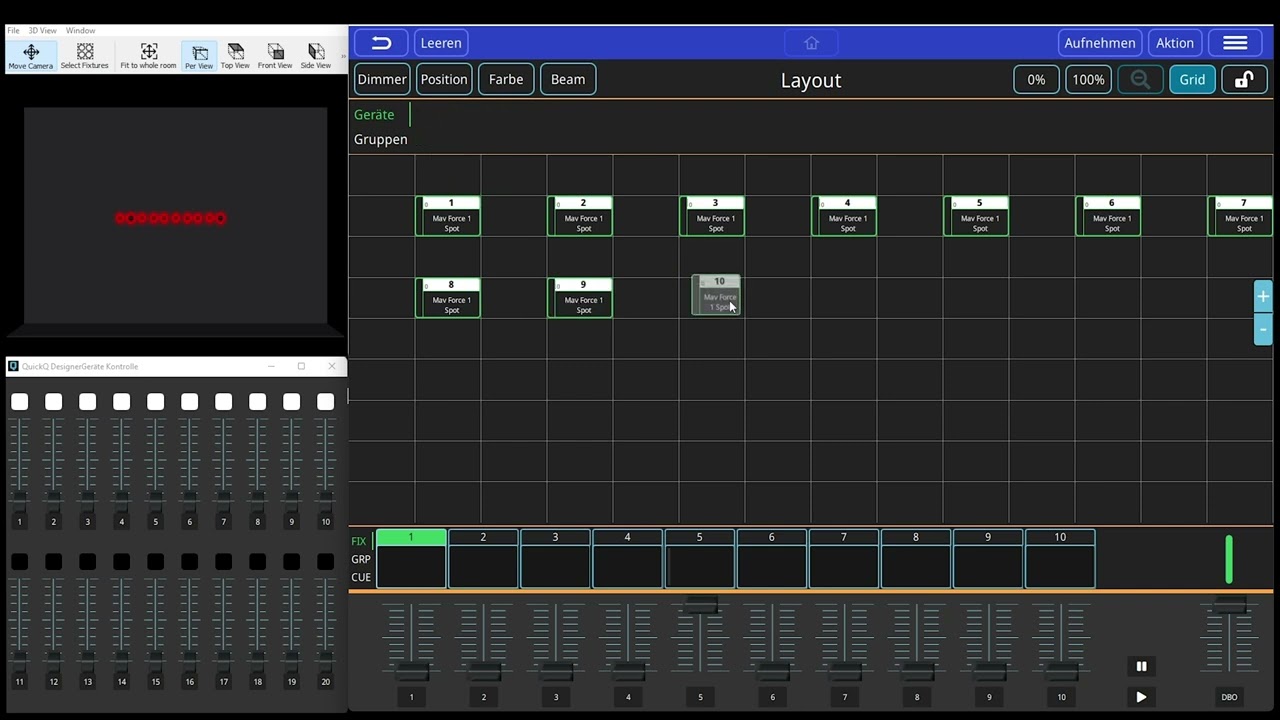Click flash button 10 below main faders
Viewport: 1280px width, 720px height.
coord(1061,697)
